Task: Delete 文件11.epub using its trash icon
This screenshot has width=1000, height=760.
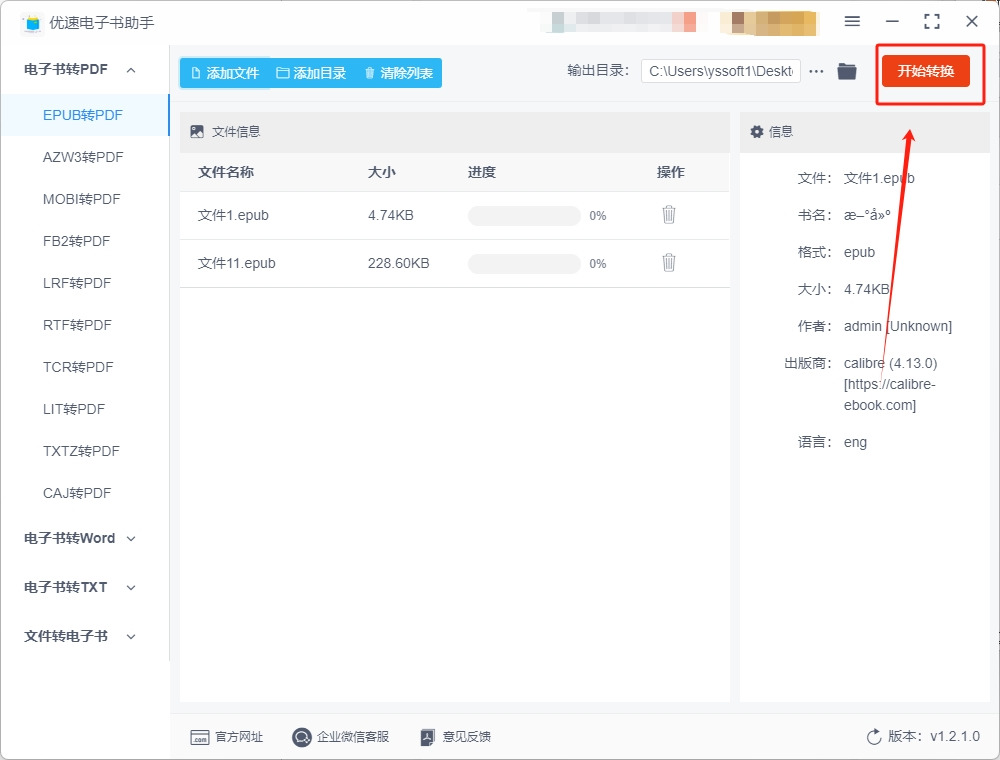Action: 669,263
